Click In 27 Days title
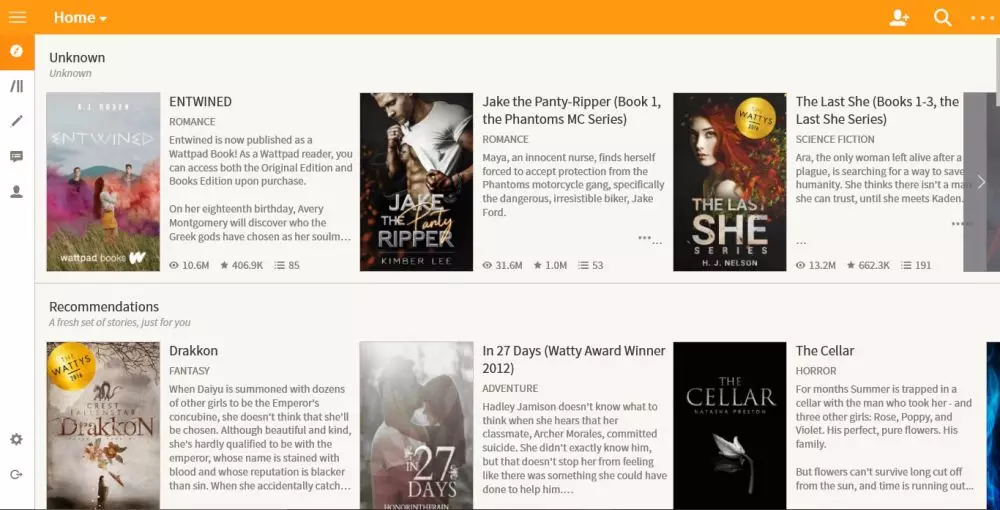The height and width of the screenshot is (510, 1000). tap(574, 360)
